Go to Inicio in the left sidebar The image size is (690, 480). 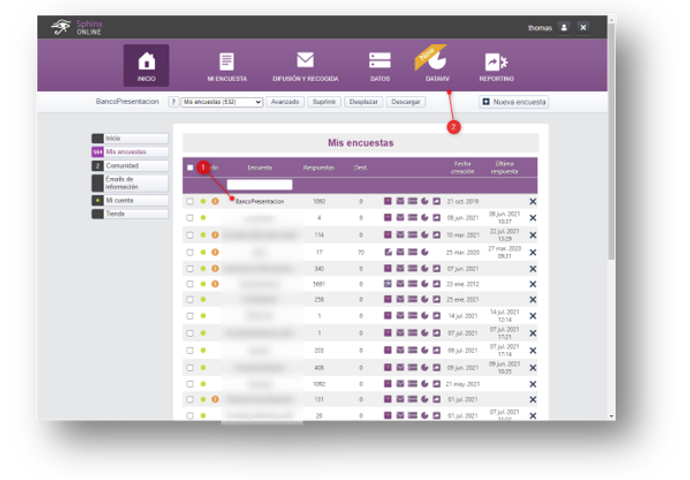coord(130,138)
